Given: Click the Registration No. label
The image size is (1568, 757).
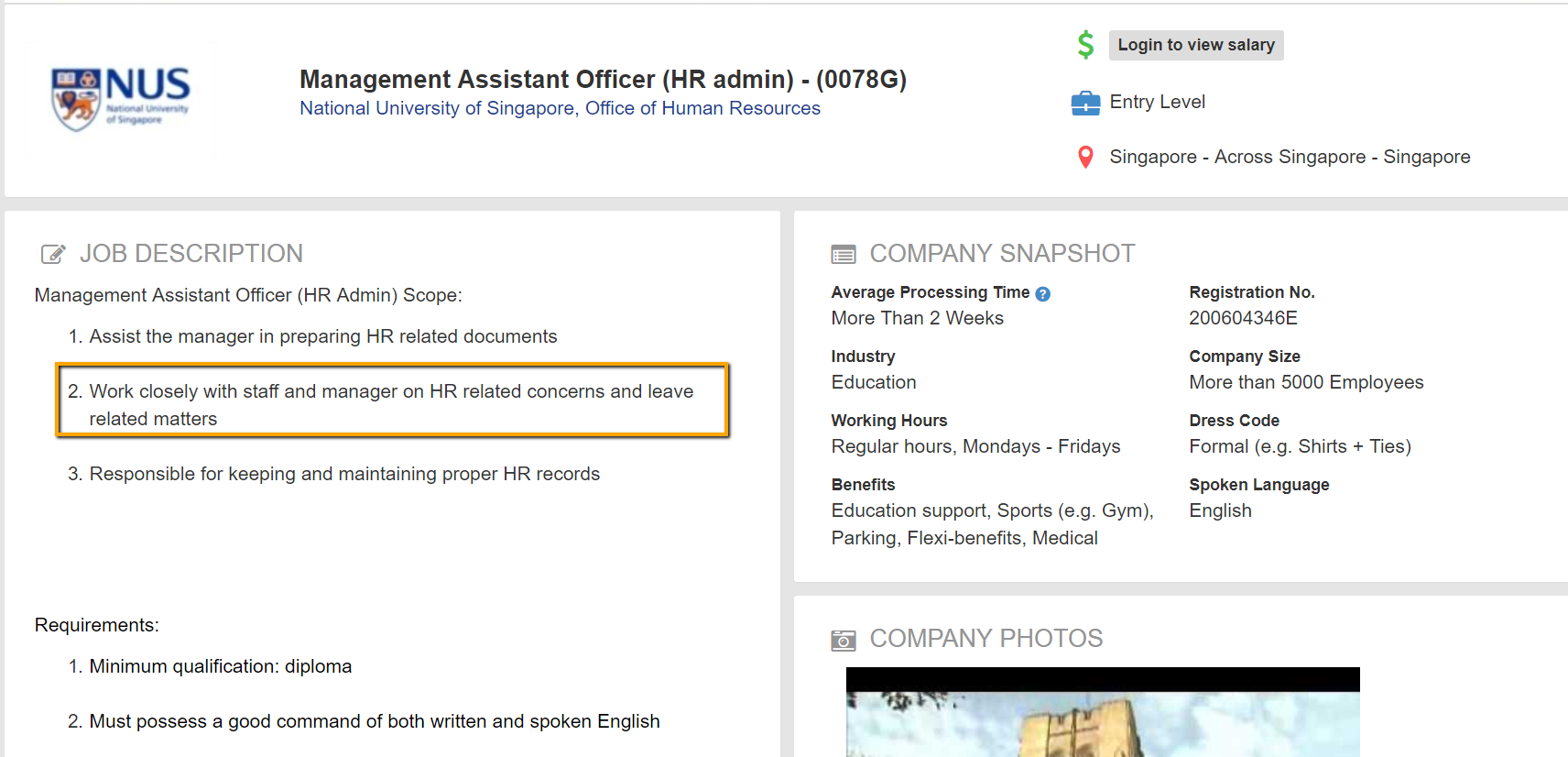Looking at the screenshot, I should click(1251, 292).
